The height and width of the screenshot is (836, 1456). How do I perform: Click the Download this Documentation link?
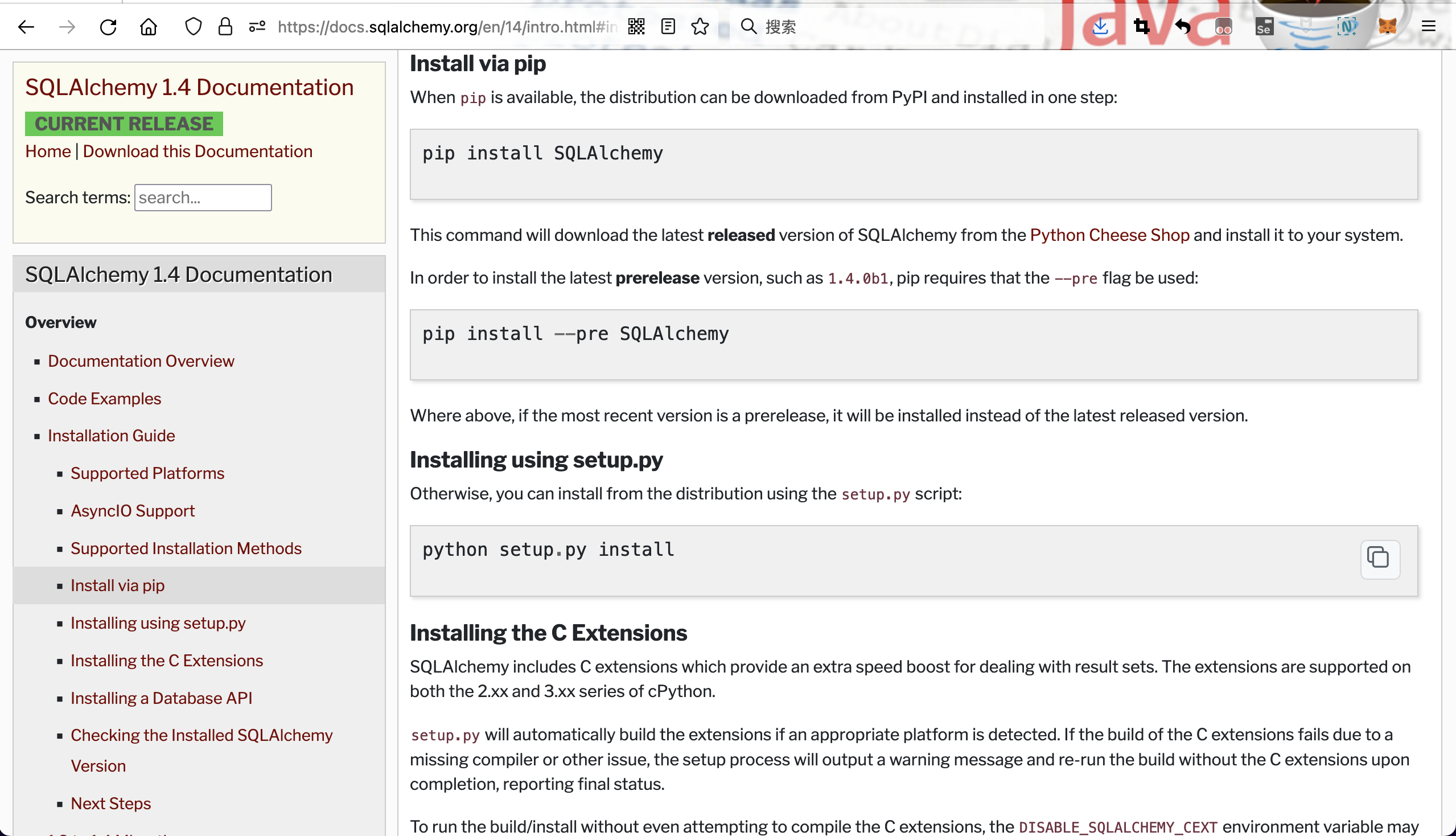coord(197,151)
